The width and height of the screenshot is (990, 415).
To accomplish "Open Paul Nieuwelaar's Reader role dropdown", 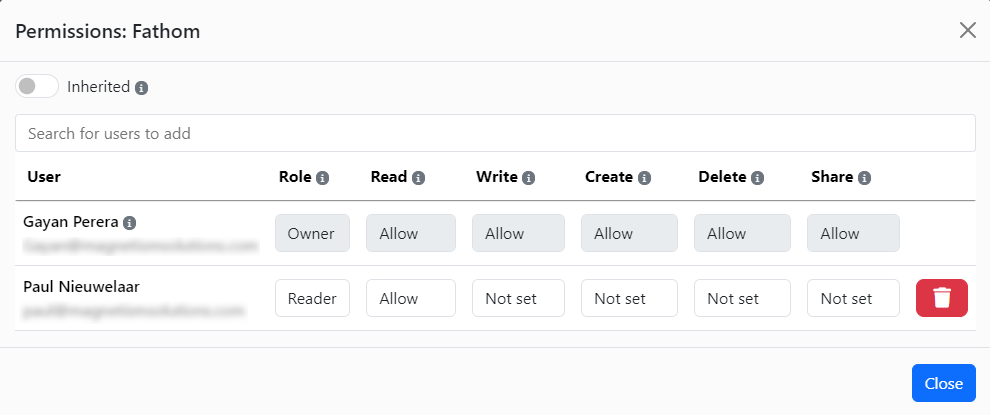I will 312,298.
